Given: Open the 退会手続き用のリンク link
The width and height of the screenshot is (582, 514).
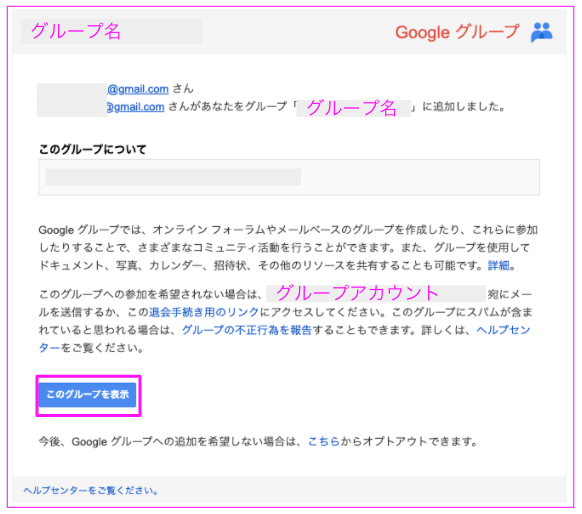Looking at the screenshot, I should [x=204, y=312].
